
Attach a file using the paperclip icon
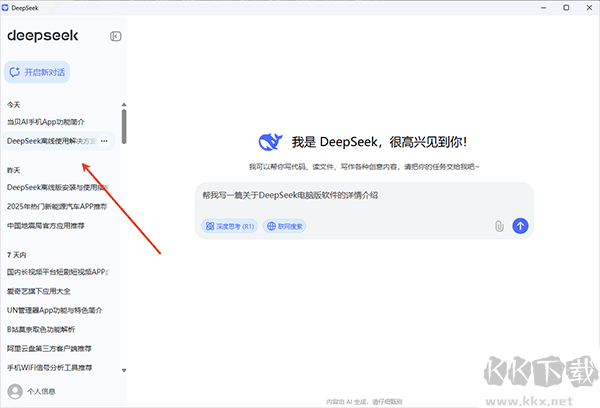click(x=499, y=226)
